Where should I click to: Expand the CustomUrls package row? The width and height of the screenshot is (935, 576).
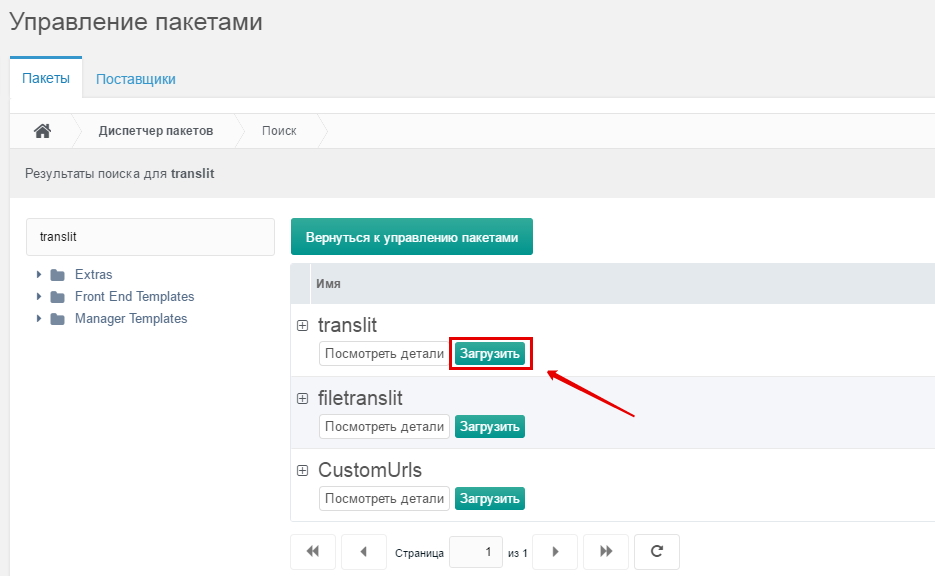(302, 470)
